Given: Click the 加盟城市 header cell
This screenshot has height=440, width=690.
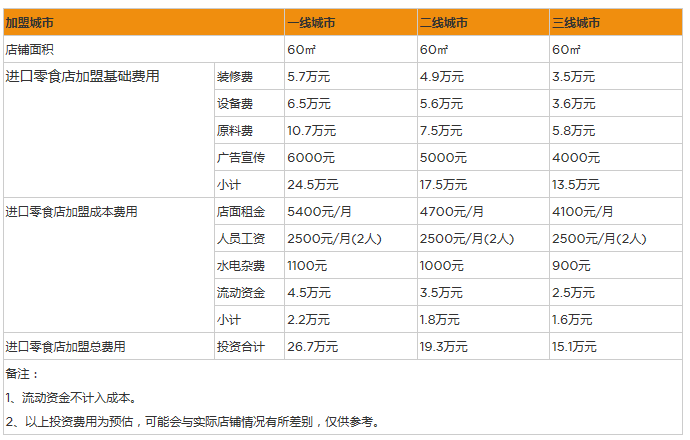Looking at the screenshot, I should 29,22.
